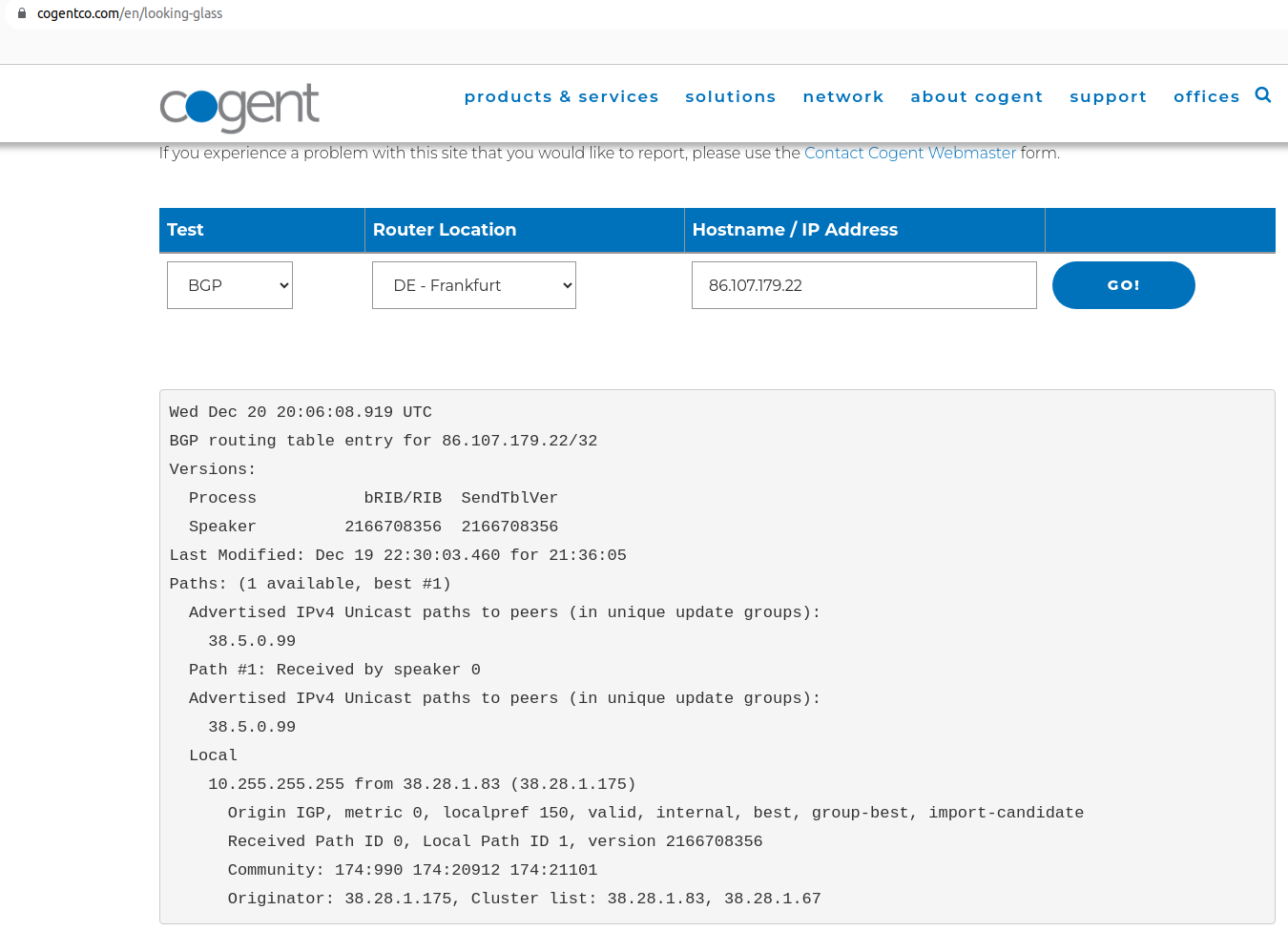Viewport: 1288px width, 931px height.
Task: Open the offices menu item
Action: pyautogui.click(x=1206, y=96)
